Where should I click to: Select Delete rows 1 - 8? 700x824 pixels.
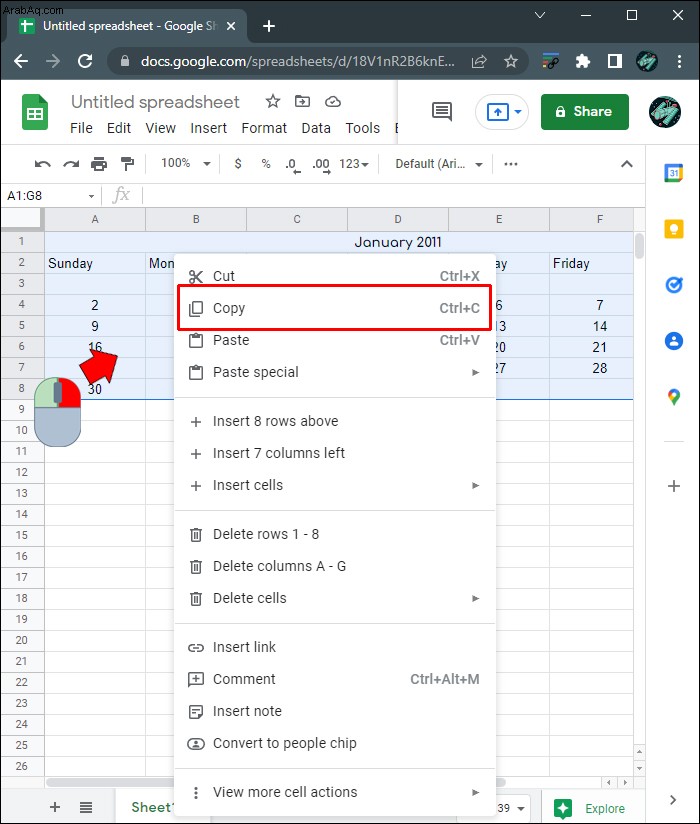335,534
